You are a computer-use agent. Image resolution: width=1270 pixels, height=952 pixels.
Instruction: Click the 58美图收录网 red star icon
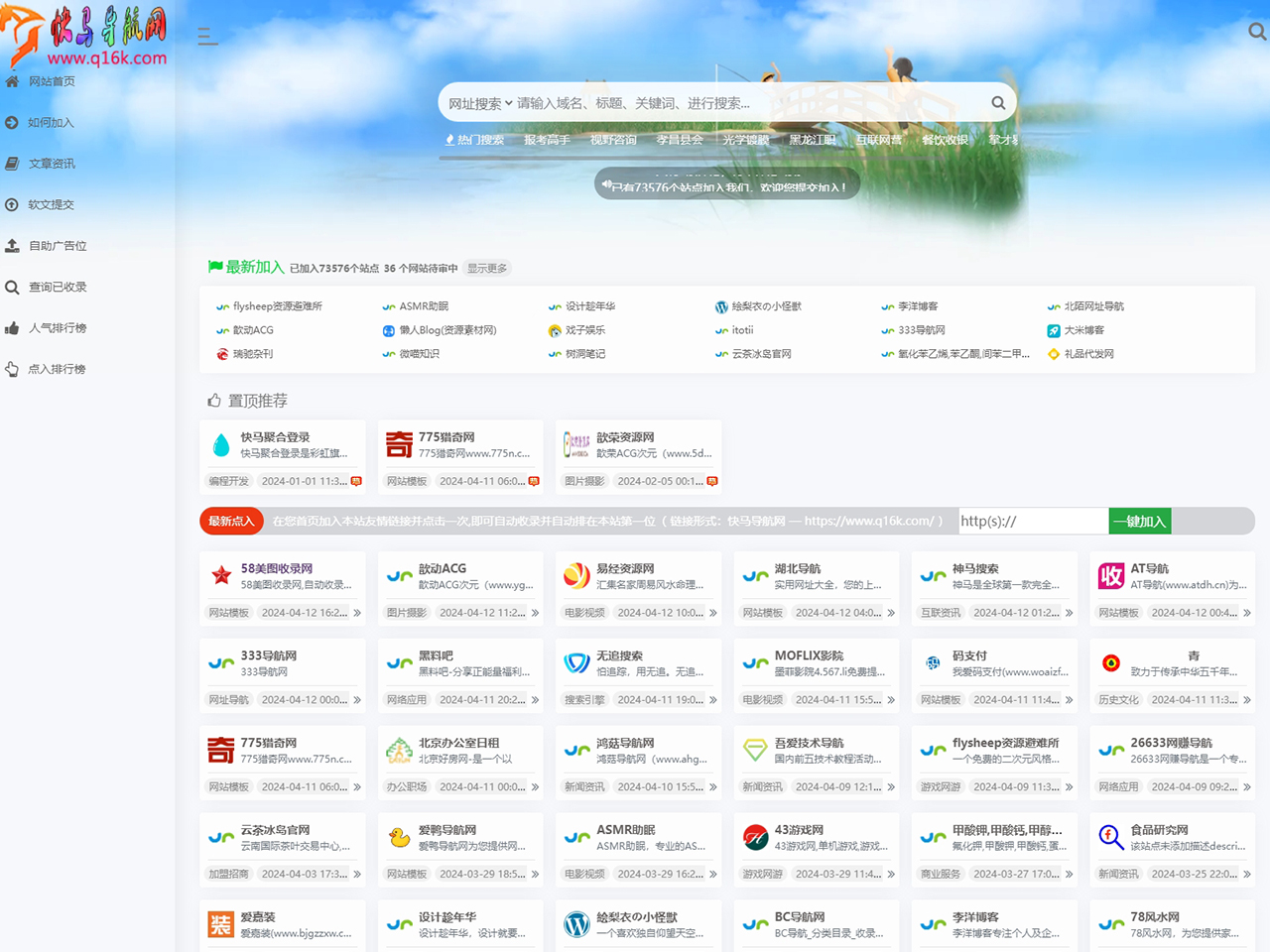pos(221,575)
